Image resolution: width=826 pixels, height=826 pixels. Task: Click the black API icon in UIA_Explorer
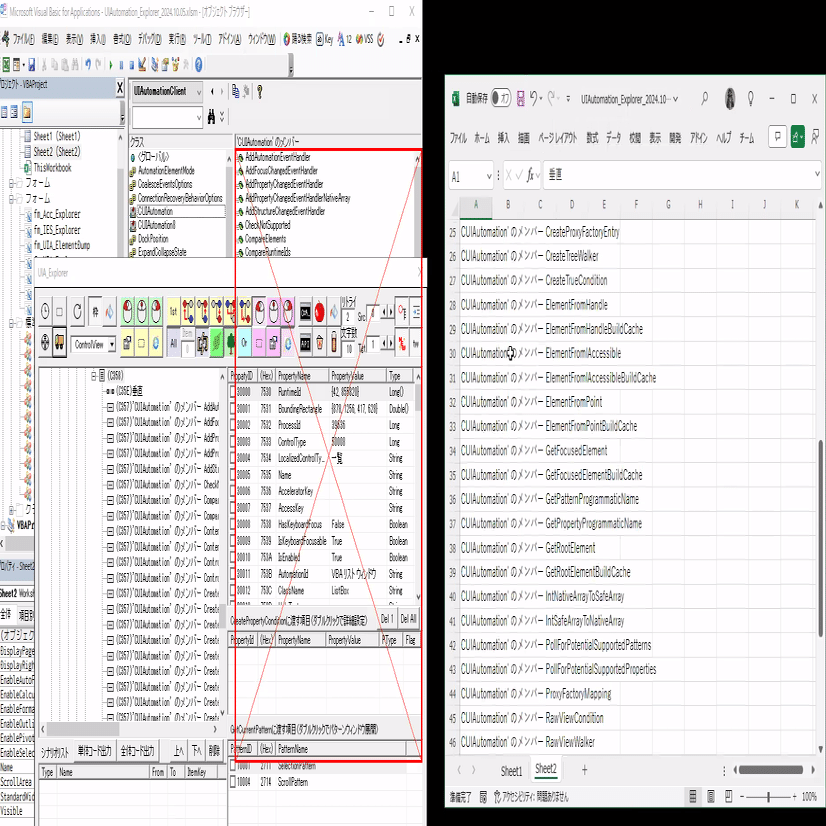pyautogui.click(x=305, y=343)
